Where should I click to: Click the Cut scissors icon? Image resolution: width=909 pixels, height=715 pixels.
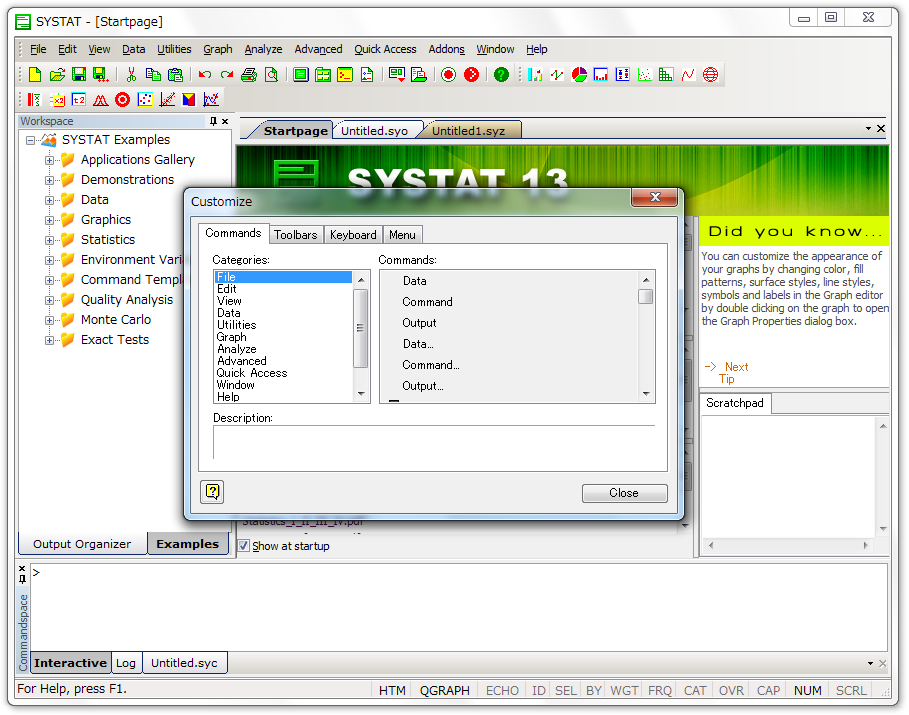pos(131,75)
